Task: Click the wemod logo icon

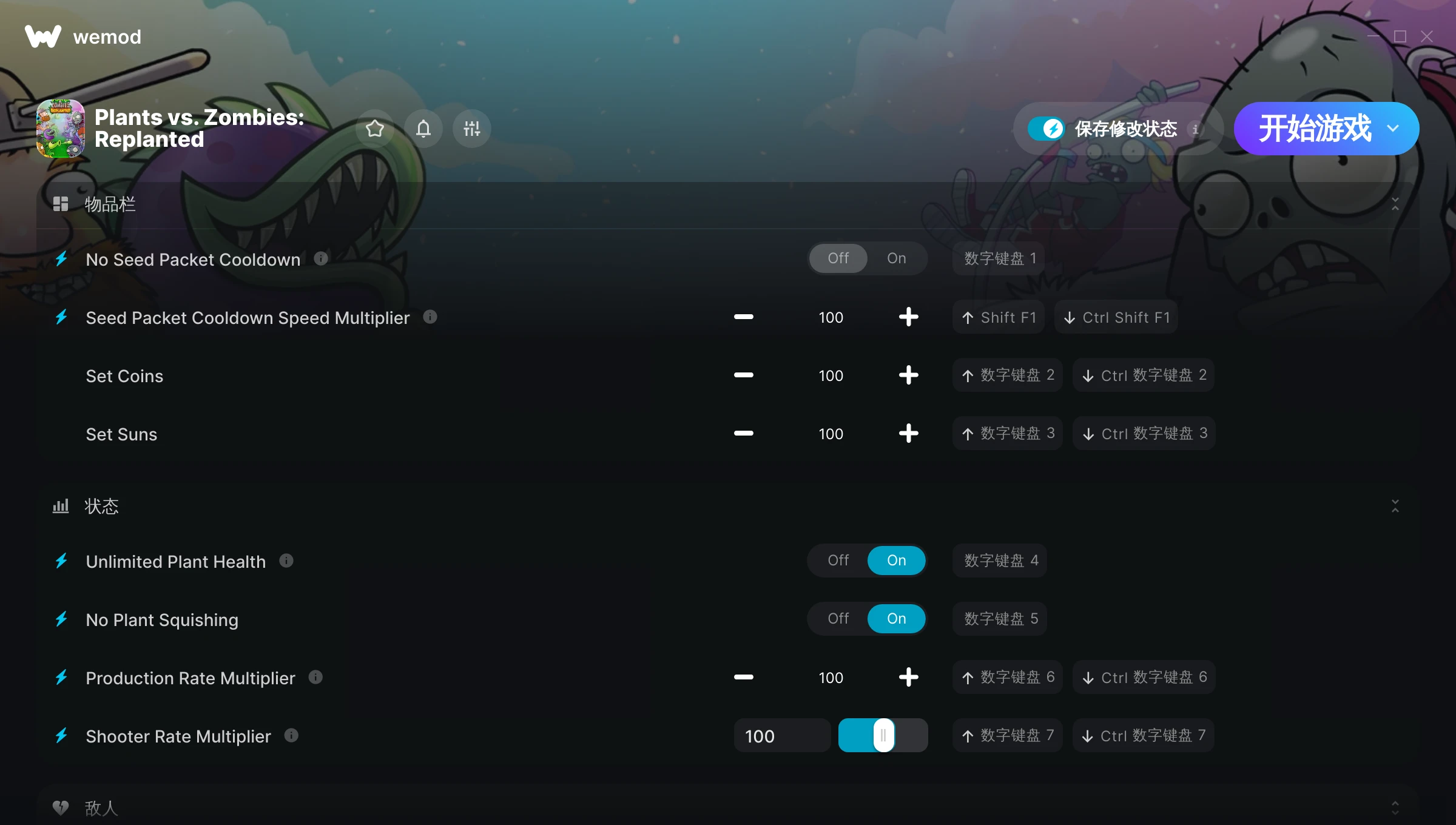Action: (43, 36)
